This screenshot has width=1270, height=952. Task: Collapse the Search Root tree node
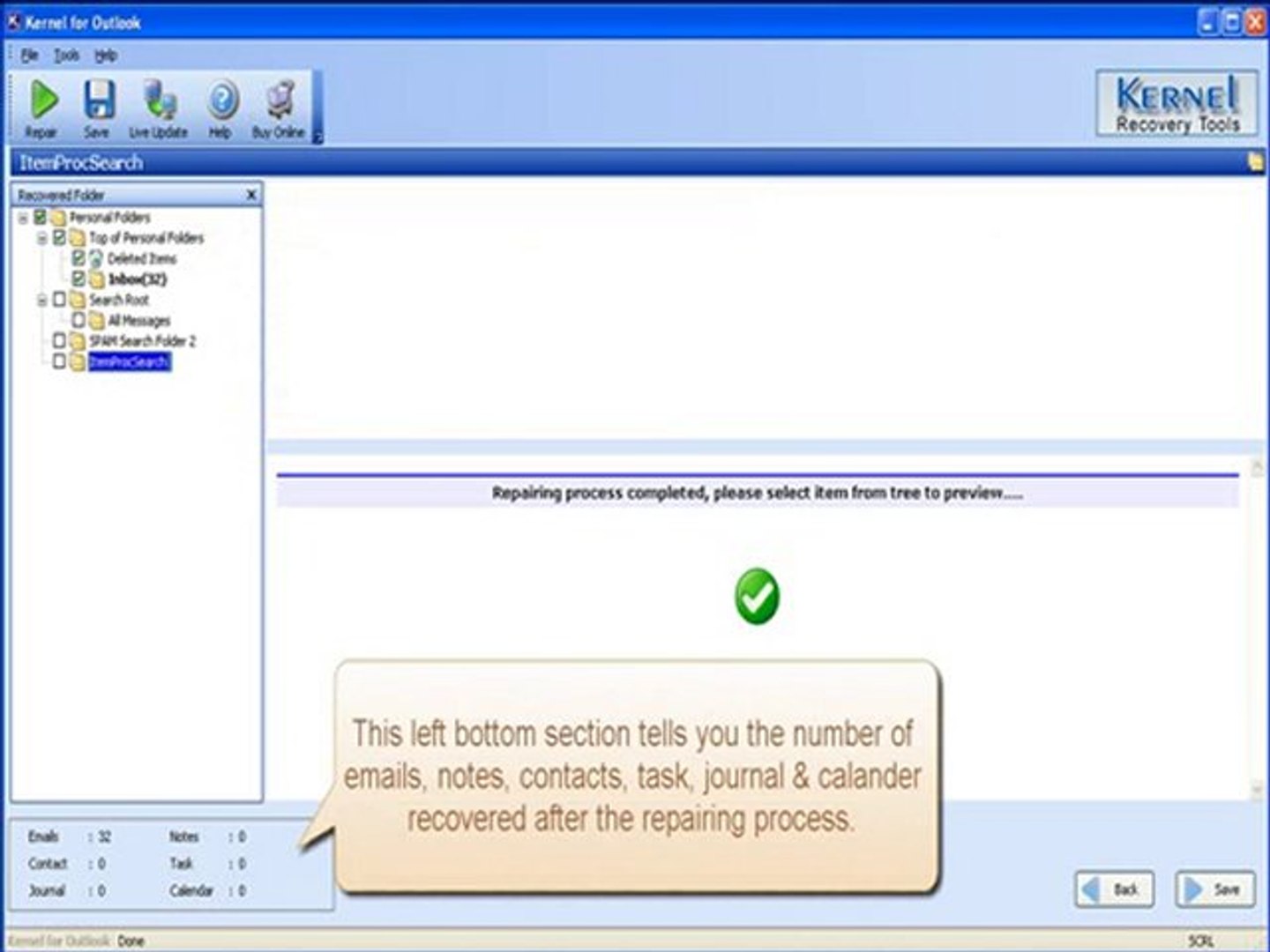(41, 301)
